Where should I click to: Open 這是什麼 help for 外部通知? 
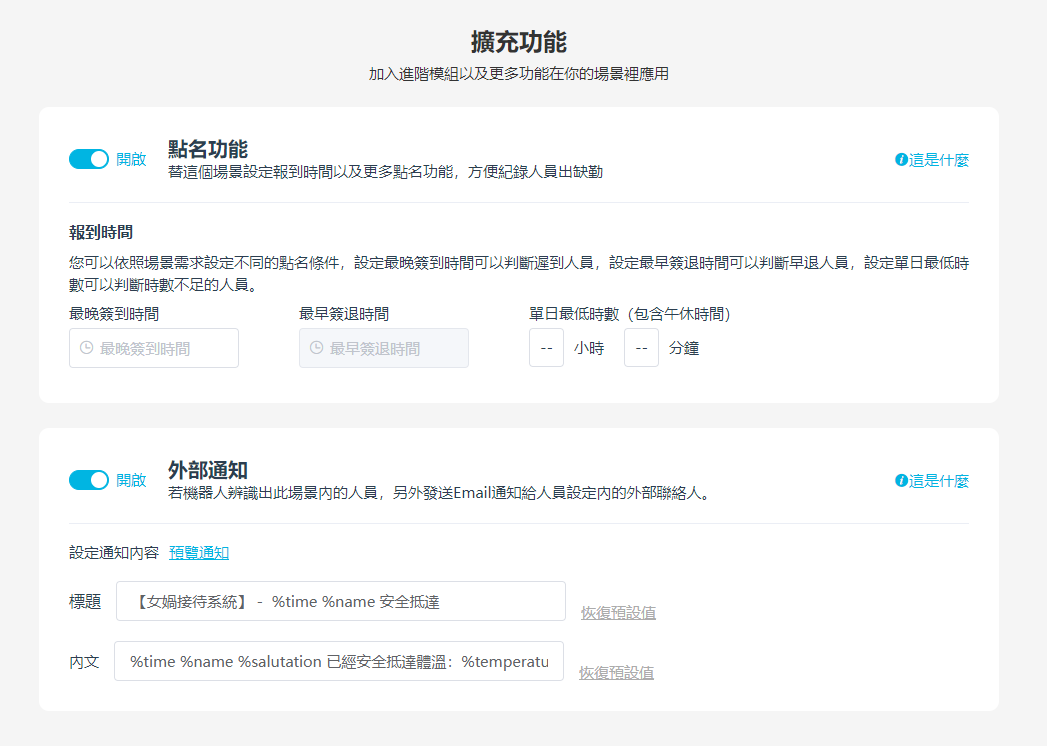[938, 481]
